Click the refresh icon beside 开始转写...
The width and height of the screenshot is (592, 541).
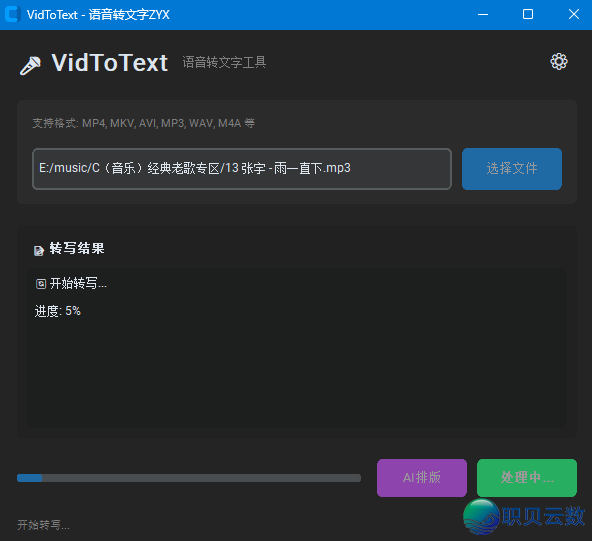click(41, 284)
